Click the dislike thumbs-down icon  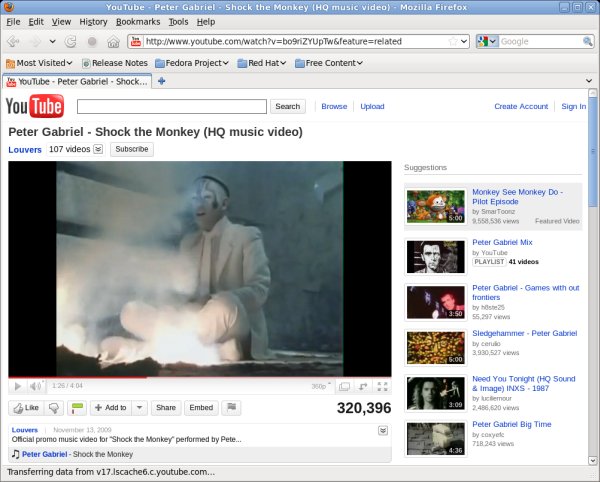[x=54, y=408]
